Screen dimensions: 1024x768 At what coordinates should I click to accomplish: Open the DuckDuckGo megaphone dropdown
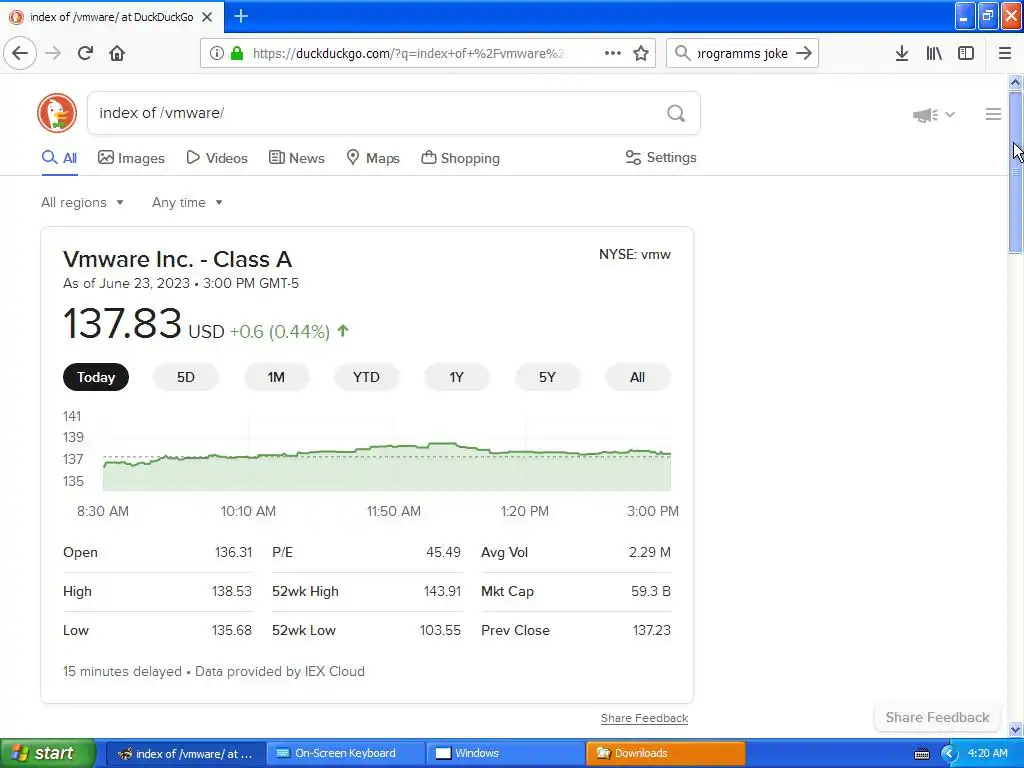[x=934, y=115]
